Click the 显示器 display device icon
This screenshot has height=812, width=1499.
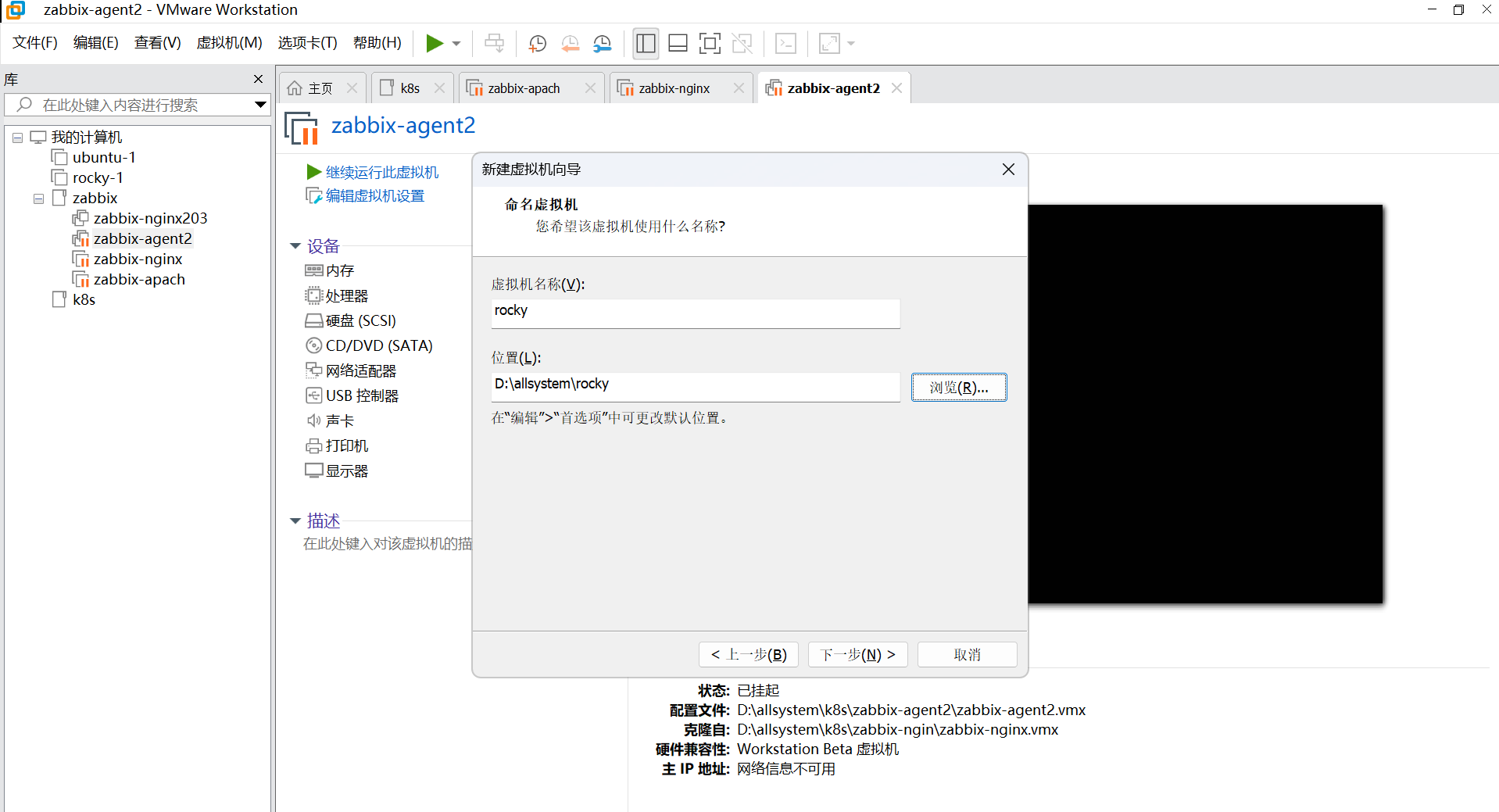coord(313,470)
